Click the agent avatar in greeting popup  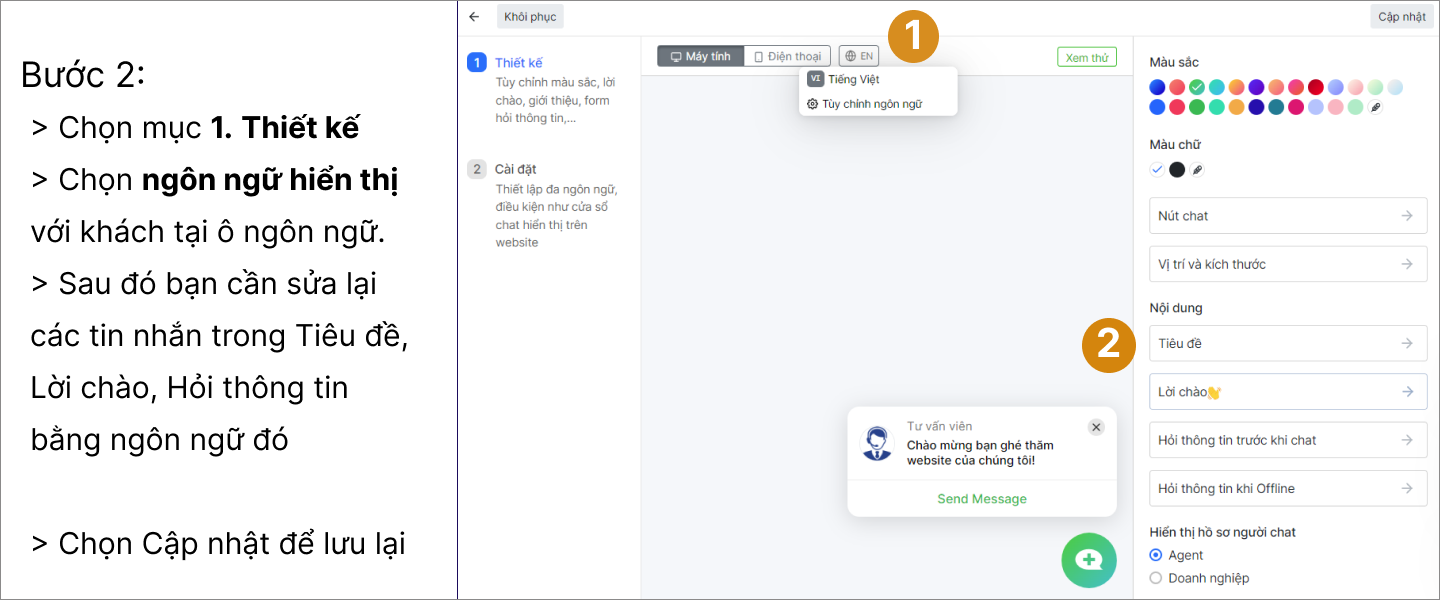tap(877, 443)
